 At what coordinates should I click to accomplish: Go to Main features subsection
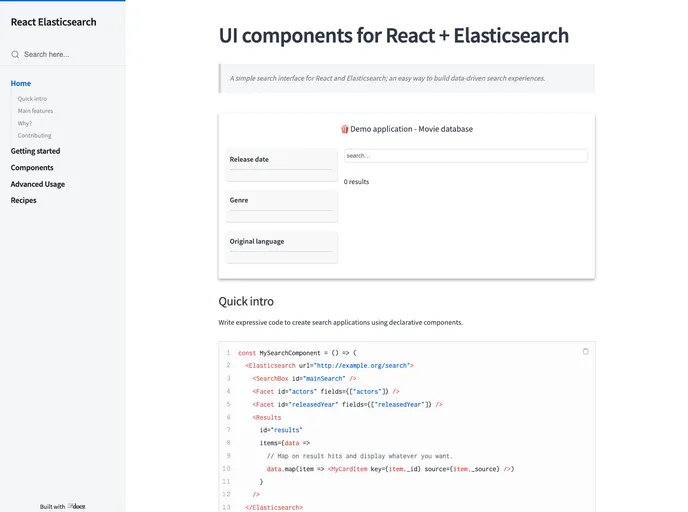tap(35, 111)
